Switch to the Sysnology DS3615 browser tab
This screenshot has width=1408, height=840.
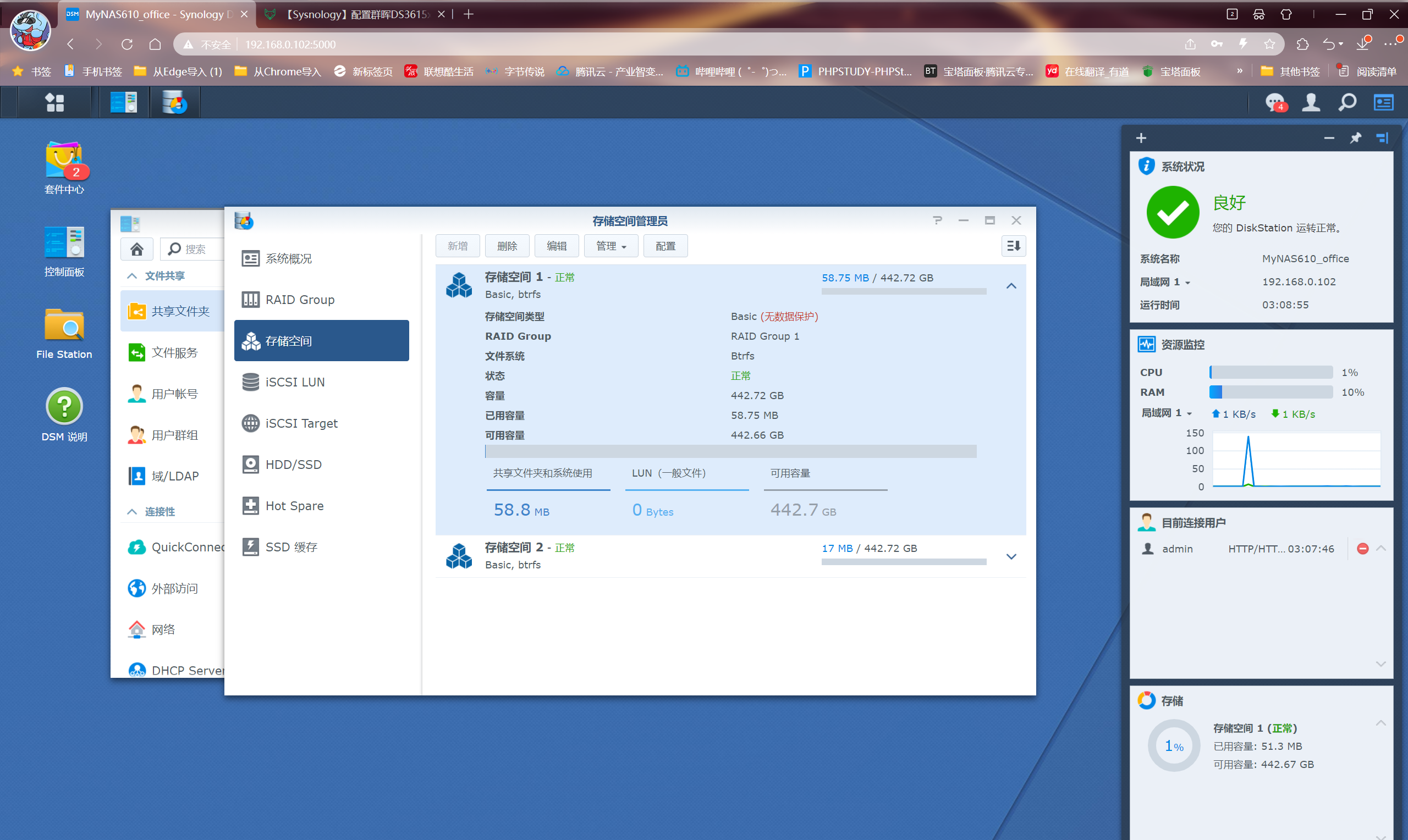pyautogui.click(x=355, y=14)
